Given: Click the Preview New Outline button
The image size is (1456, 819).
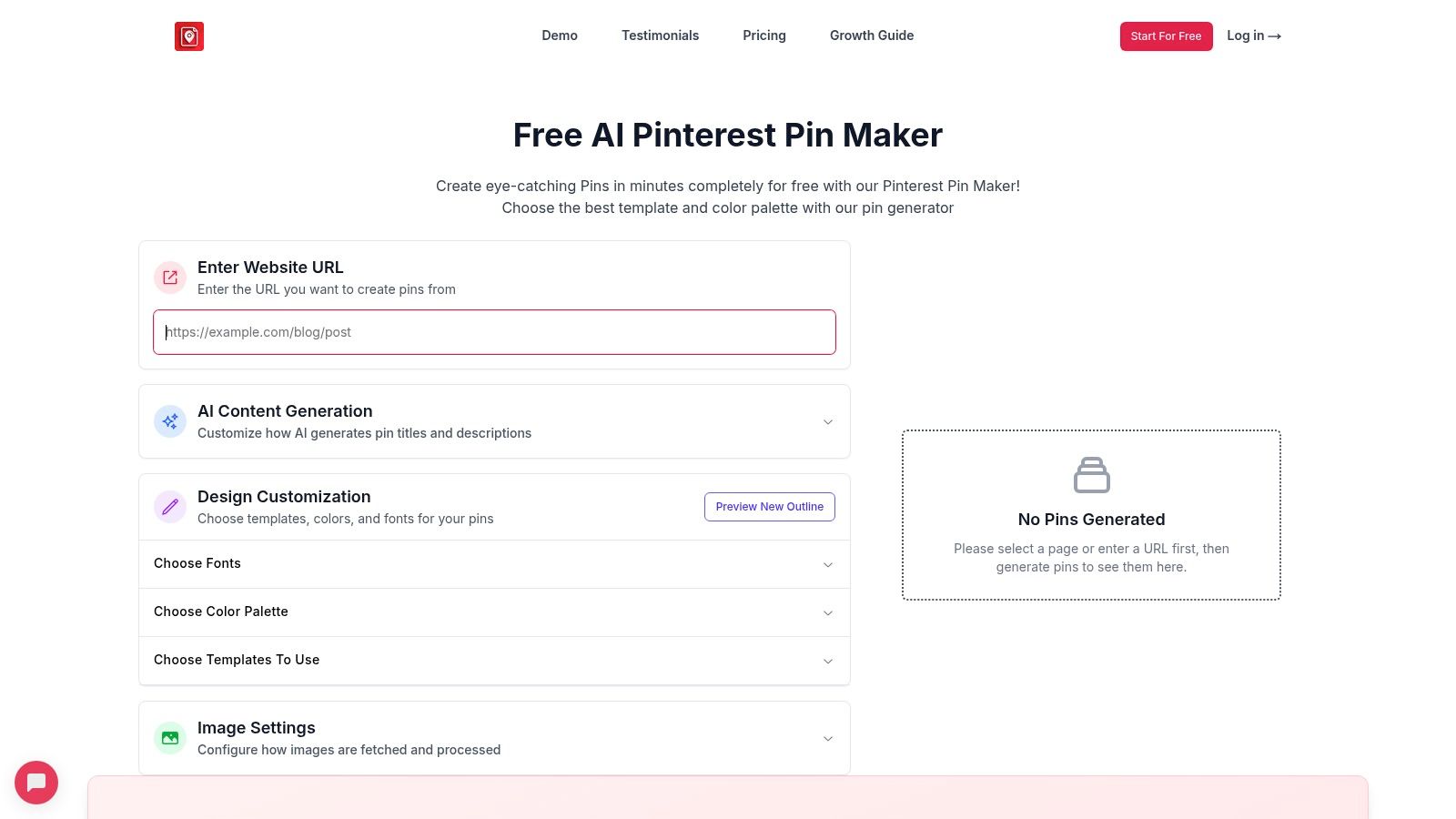Looking at the screenshot, I should click(x=769, y=506).
